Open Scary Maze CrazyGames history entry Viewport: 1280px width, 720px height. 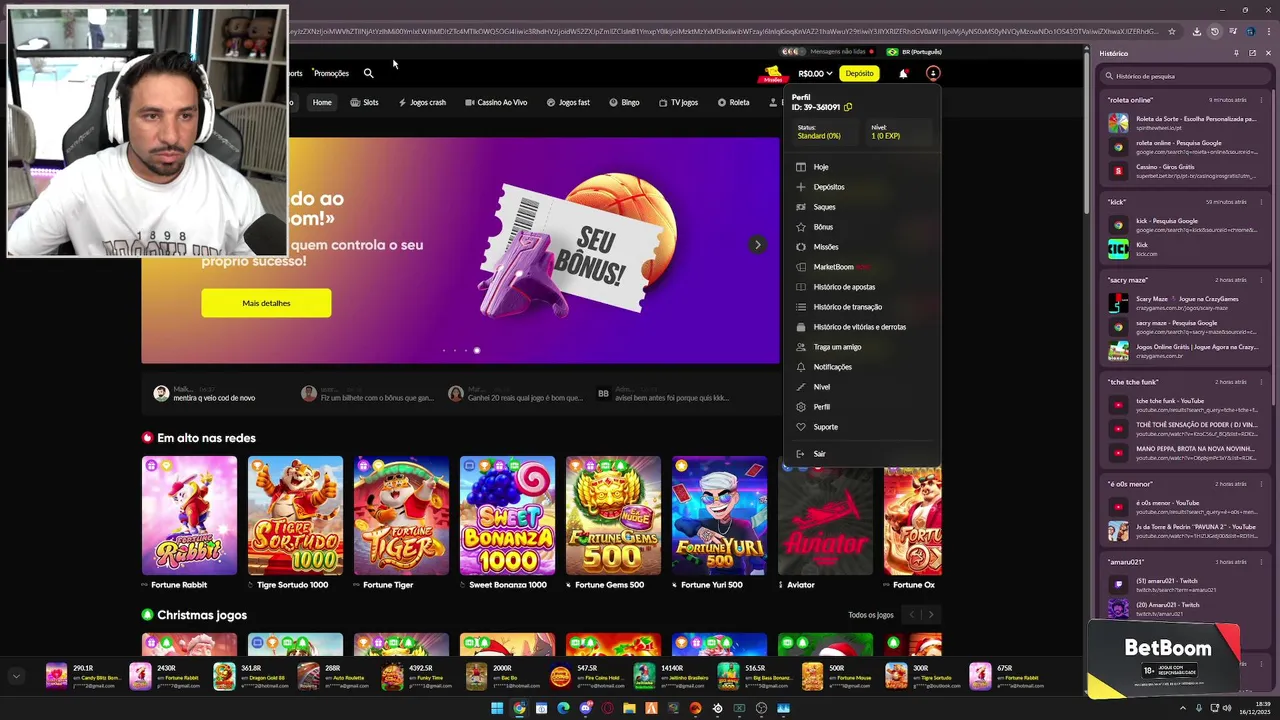pyautogui.click(x=1184, y=303)
